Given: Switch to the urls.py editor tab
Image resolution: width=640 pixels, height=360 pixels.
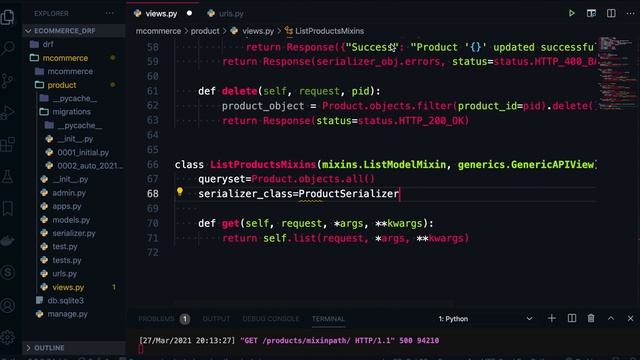Looking at the screenshot, I should pos(231,13).
